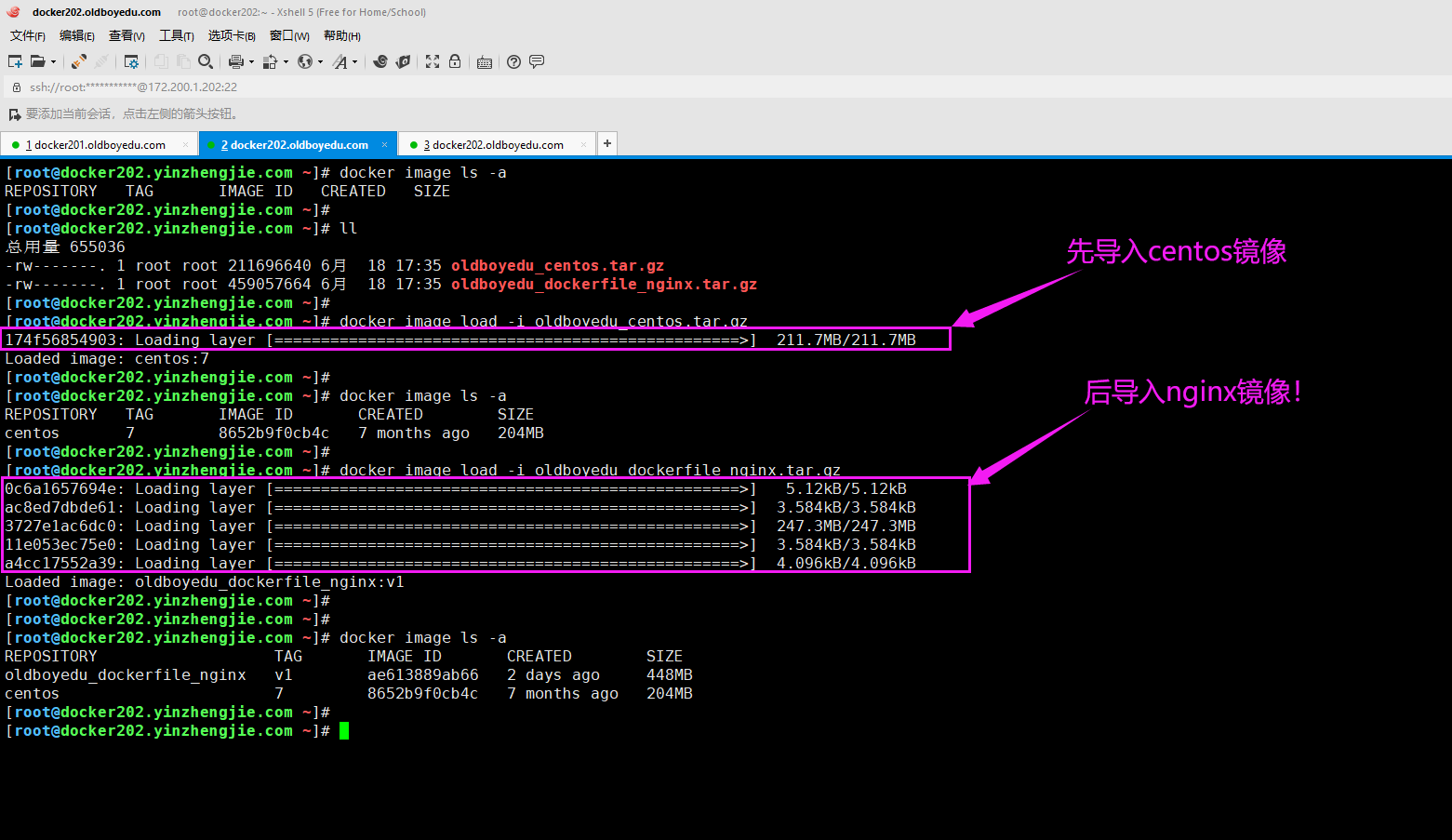Expand the Font dropdown arrow
Image resolution: width=1452 pixels, height=840 pixels.
(355, 62)
